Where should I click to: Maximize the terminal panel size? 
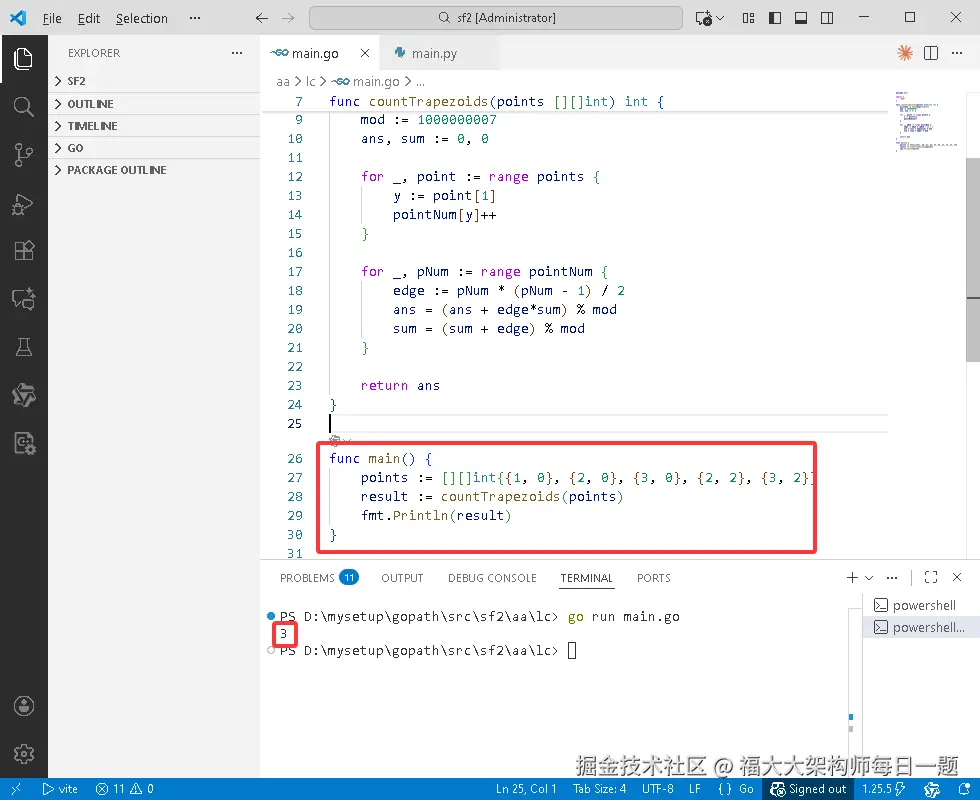click(931, 578)
